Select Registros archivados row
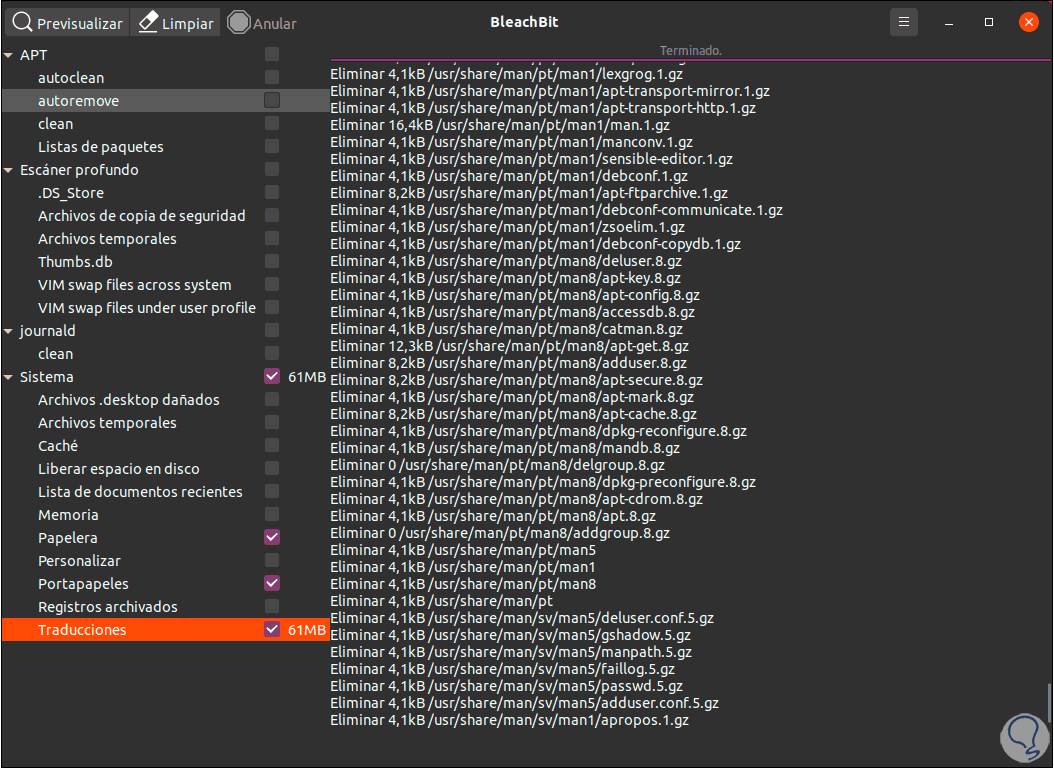Screen dimensions: 1054x768 pos(165,607)
